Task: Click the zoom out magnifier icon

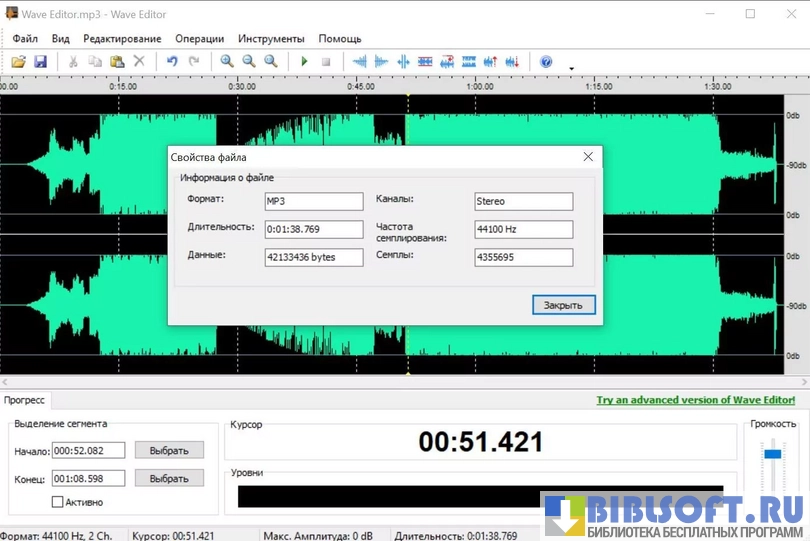Action: (x=249, y=62)
